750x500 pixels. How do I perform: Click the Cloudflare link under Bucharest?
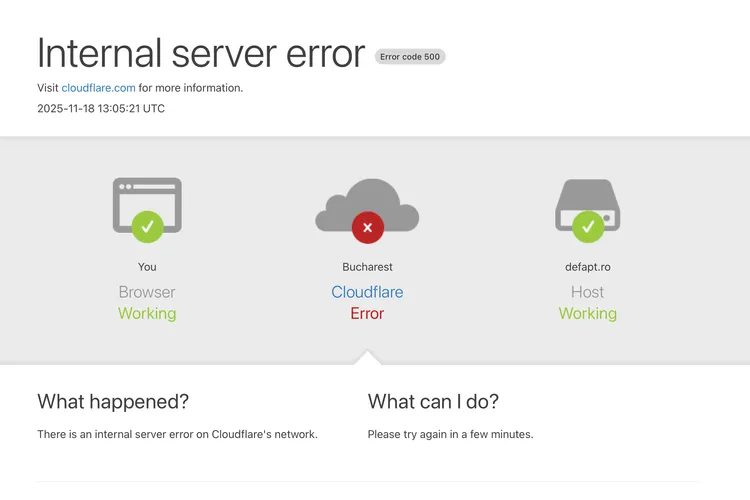tap(367, 292)
